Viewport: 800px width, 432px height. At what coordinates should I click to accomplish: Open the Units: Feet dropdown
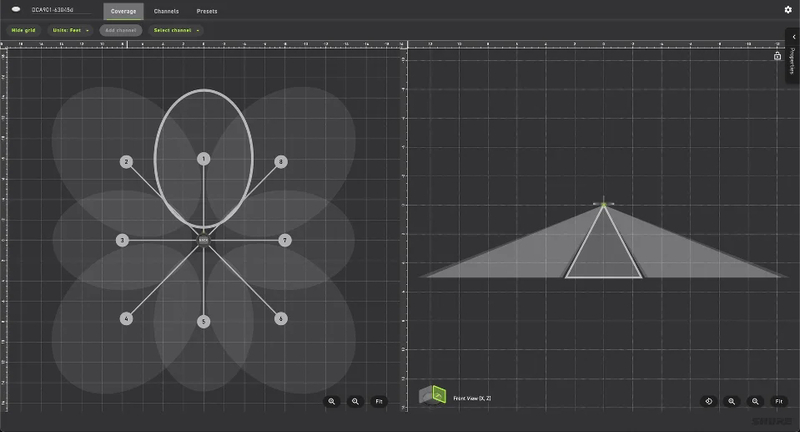(x=71, y=30)
